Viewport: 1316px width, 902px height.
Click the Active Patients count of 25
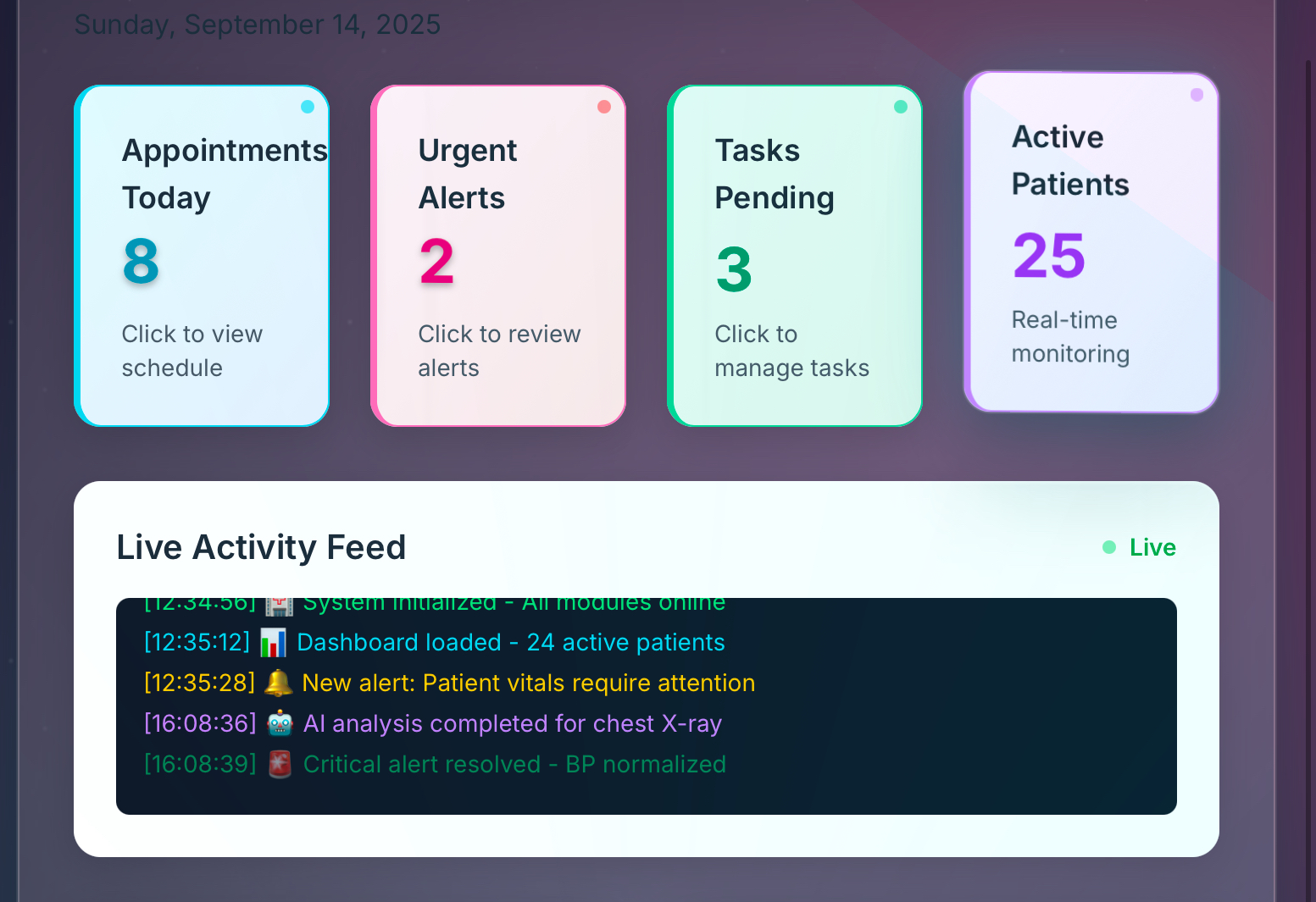(1048, 256)
